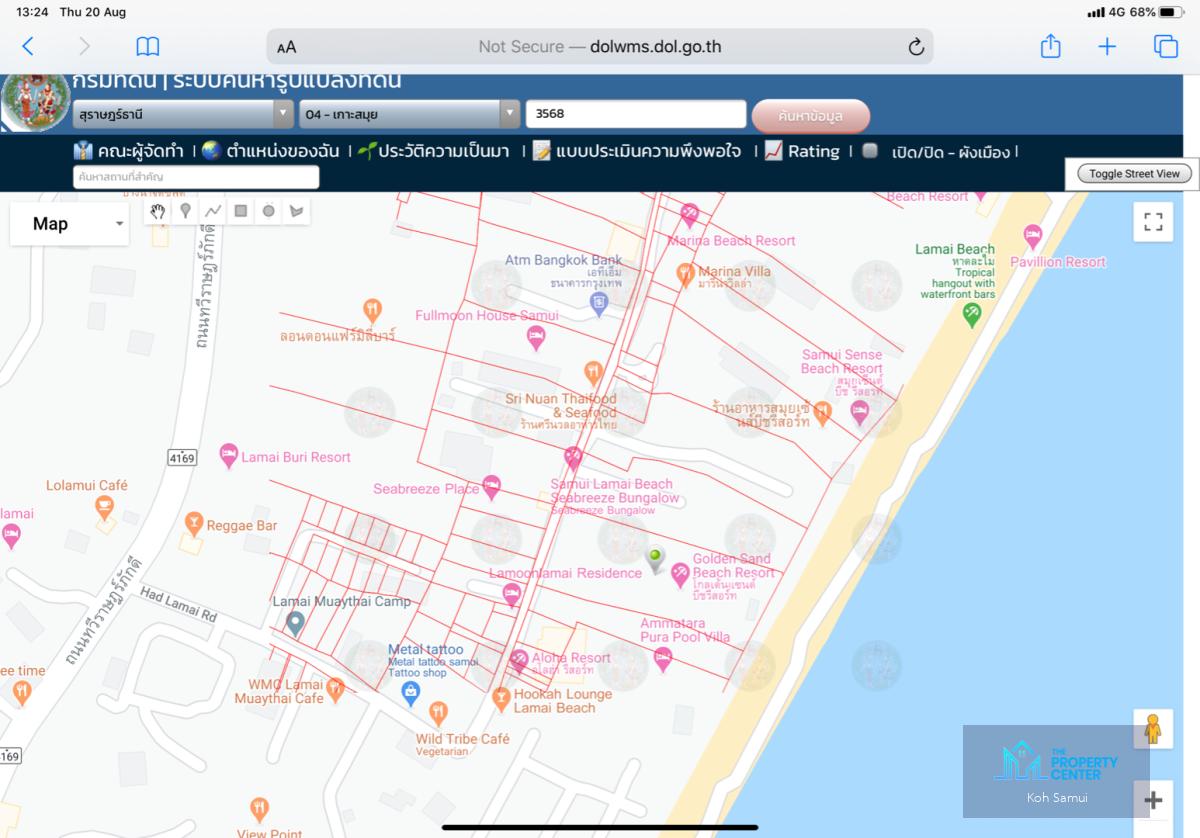The width and height of the screenshot is (1200, 838).
Task: Click Samui Lamai Beach Seabreeze Bungalow pin
Action: coord(573,460)
